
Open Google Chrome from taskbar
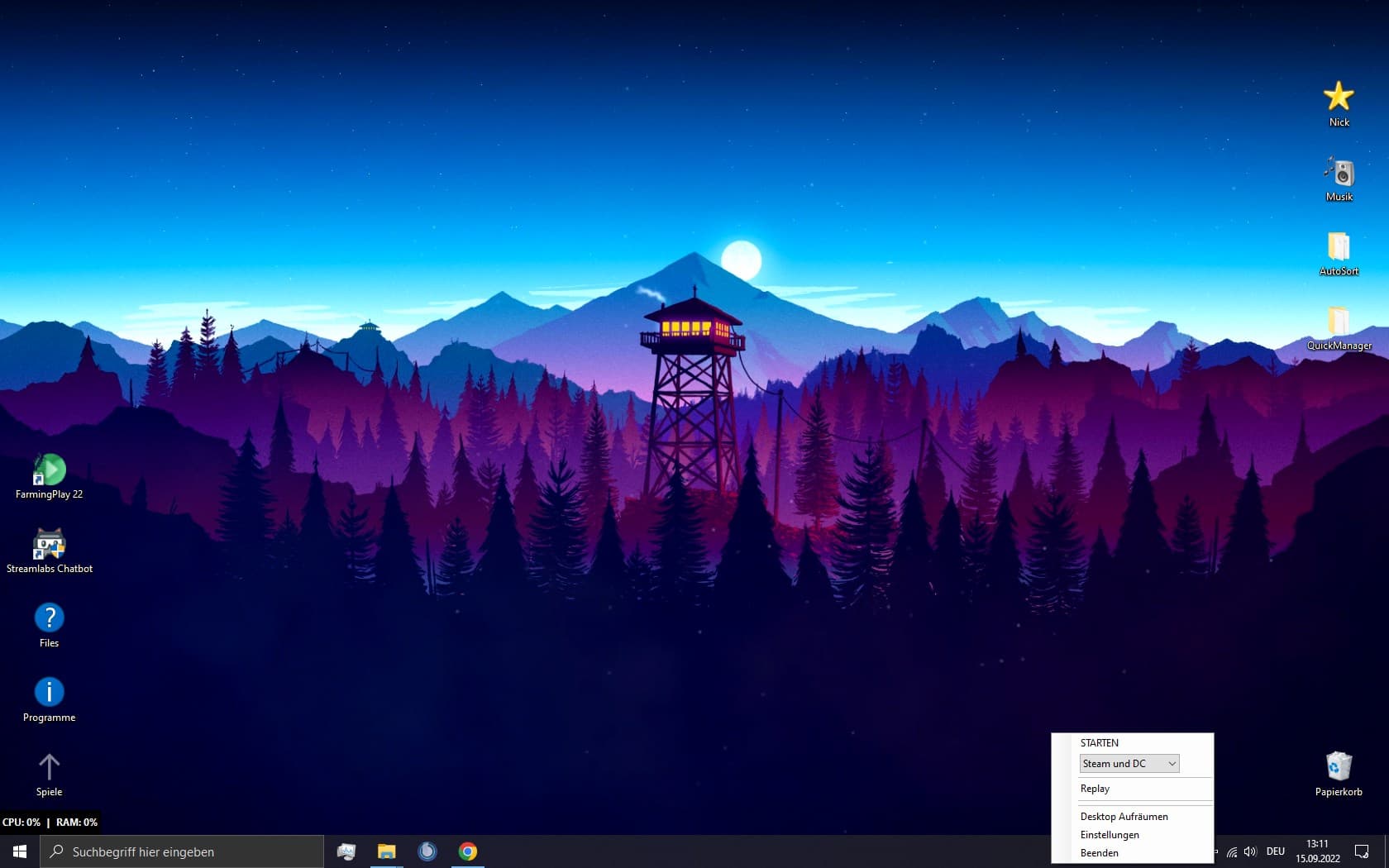tap(468, 851)
